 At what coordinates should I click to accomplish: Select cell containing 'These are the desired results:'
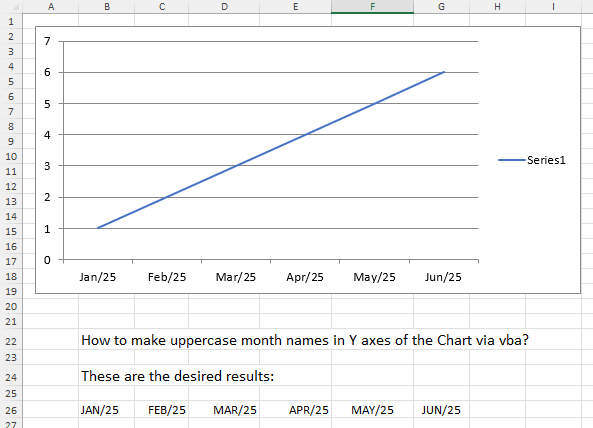177,376
